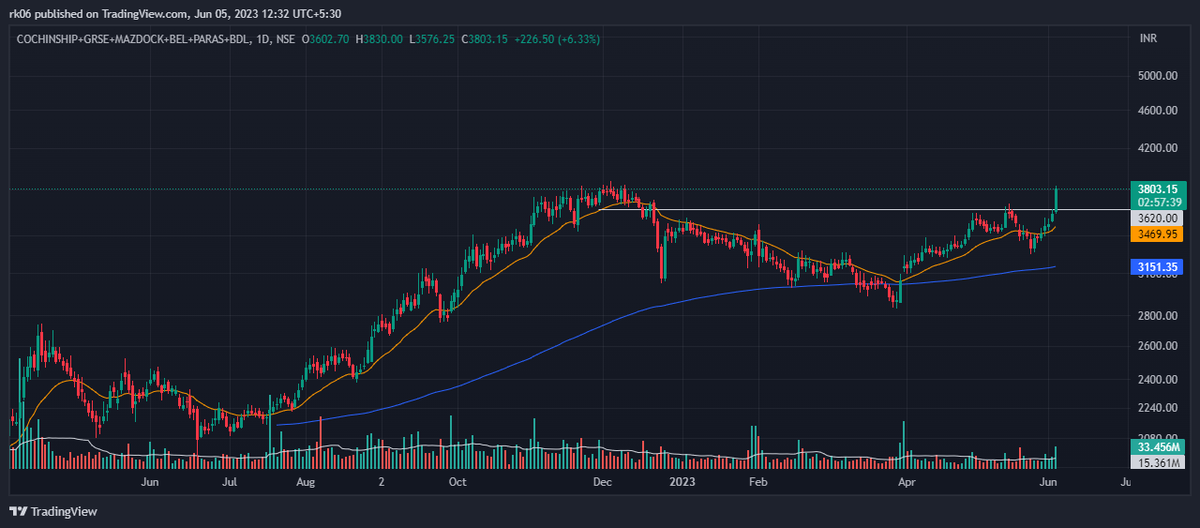Viewport: 1200px width, 528px height.
Task: Click the green 33.456M volume label
Action: coord(1157,447)
